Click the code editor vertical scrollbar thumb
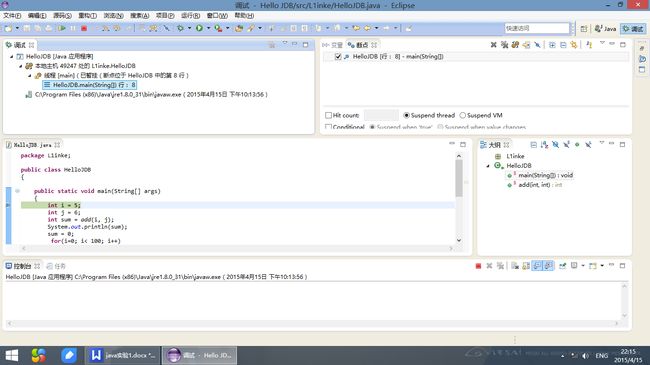The image size is (650, 365). click(x=459, y=178)
